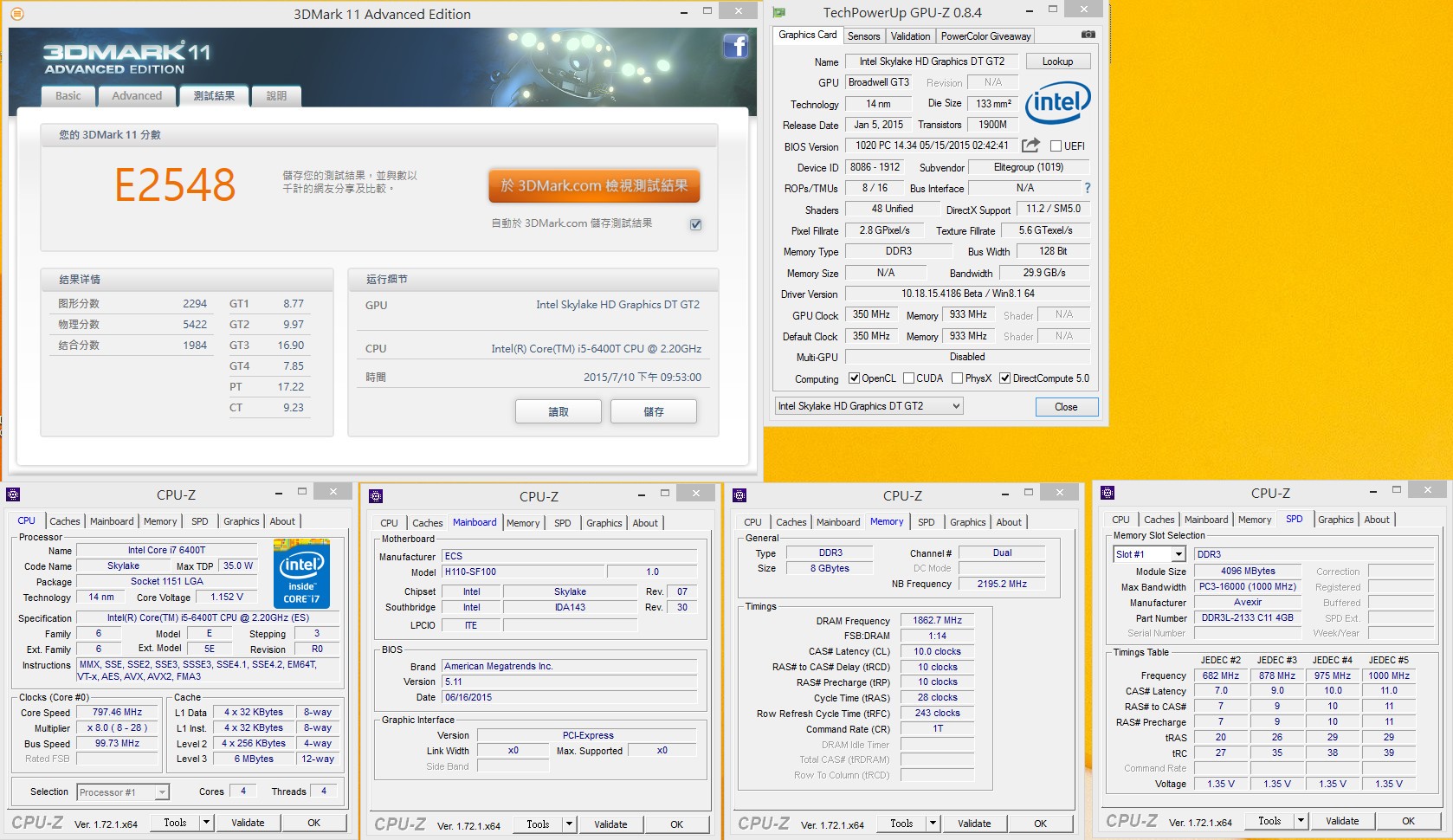Viewport: 1453px width, 840px height.
Task: Click the Max Bandwidth value PC3-16000
Action: click(1247, 586)
